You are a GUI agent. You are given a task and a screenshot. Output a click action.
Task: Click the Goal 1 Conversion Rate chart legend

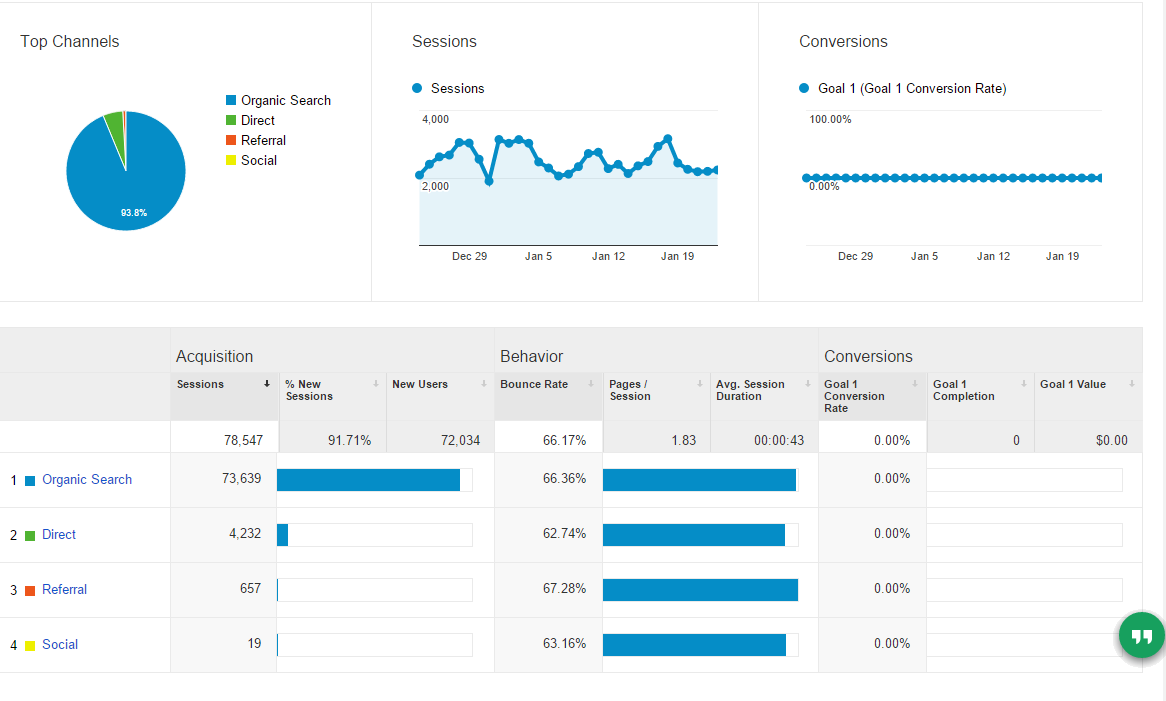click(911, 89)
